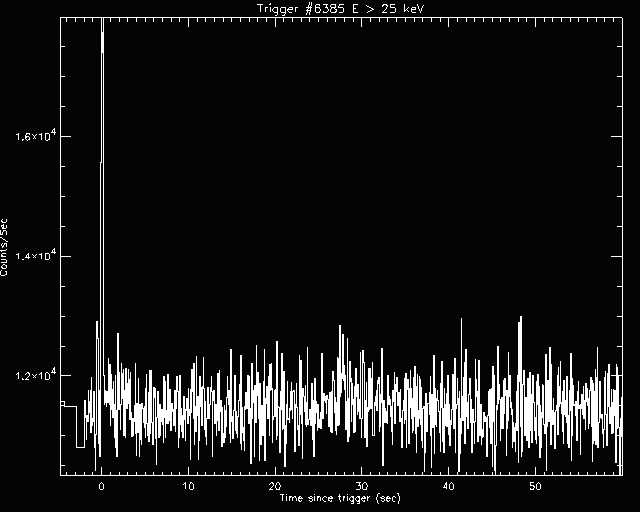The width and height of the screenshot is (640, 512).
Task: Click the x-axis tick label 10
Action: tap(188, 486)
